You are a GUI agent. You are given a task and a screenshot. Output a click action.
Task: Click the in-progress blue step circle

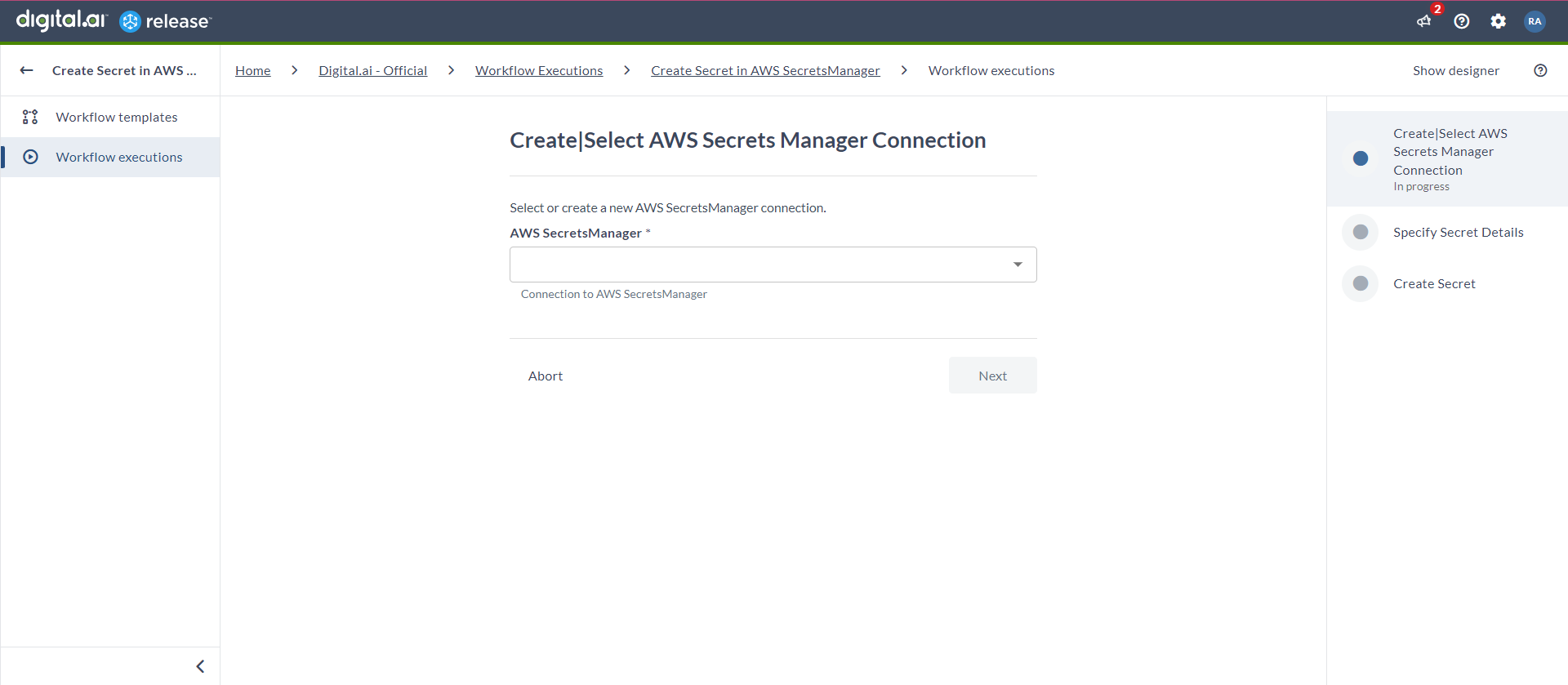[1361, 158]
